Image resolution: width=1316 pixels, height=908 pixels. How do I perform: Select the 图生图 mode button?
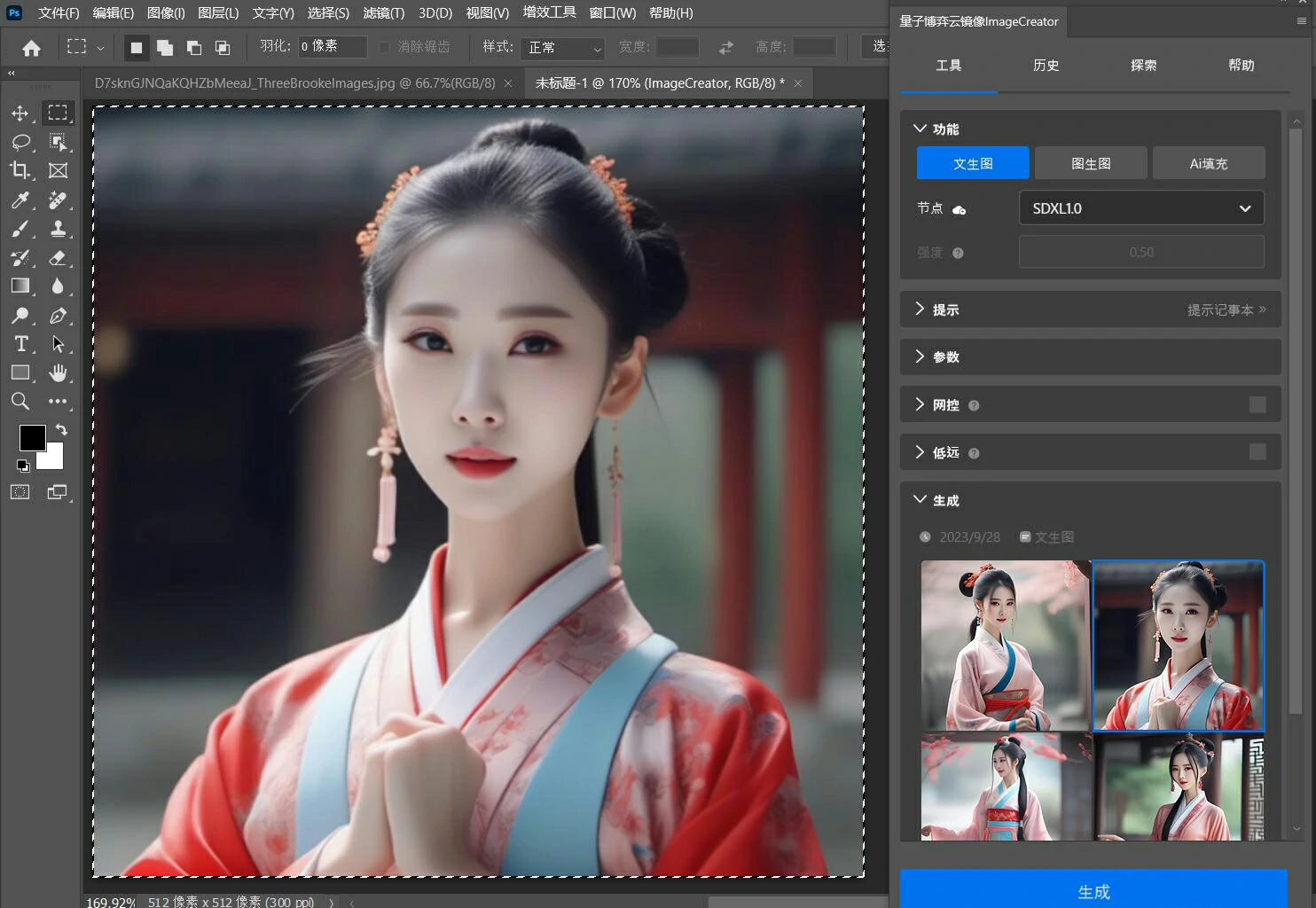point(1091,163)
